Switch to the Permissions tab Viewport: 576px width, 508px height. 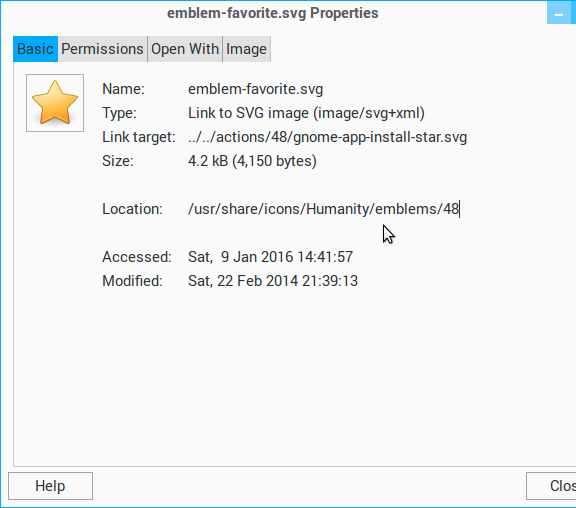[102, 49]
